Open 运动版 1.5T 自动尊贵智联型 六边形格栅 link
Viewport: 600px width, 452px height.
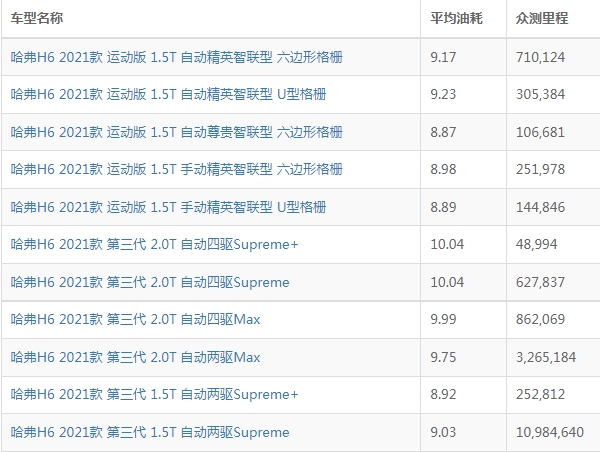pyautogui.click(x=176, y=132)
